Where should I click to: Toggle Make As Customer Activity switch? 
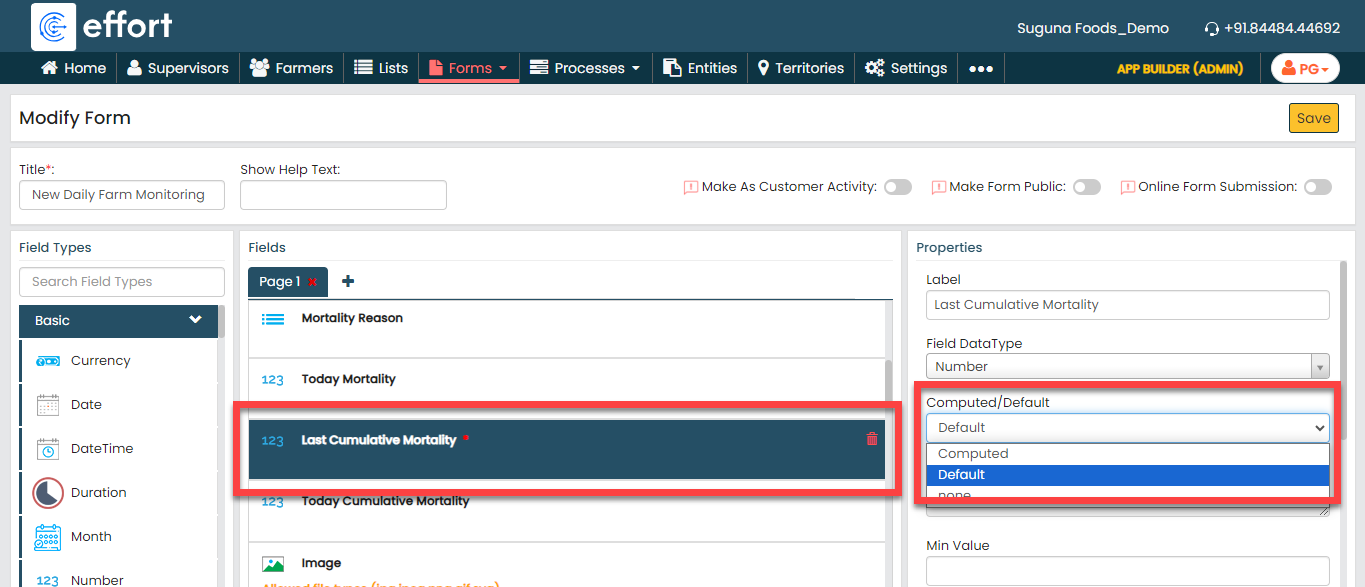897,187
